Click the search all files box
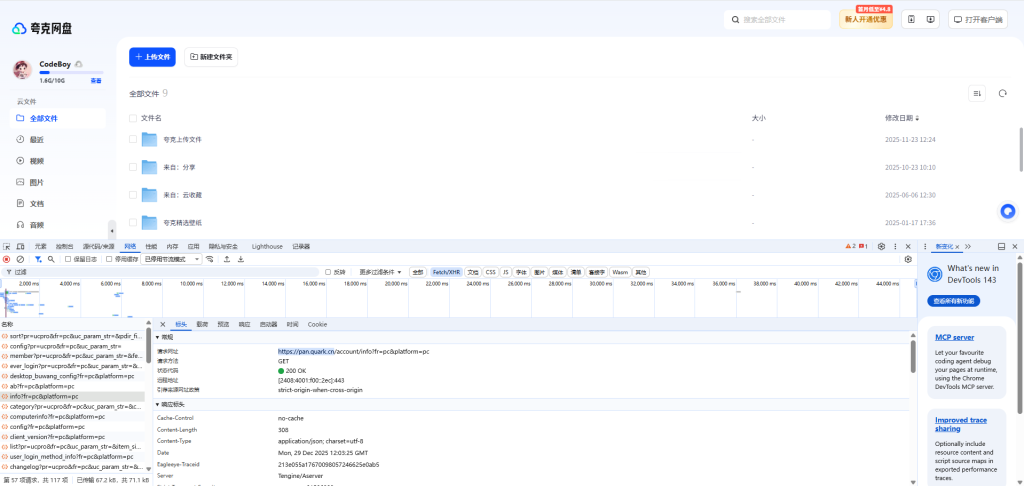 777,20
